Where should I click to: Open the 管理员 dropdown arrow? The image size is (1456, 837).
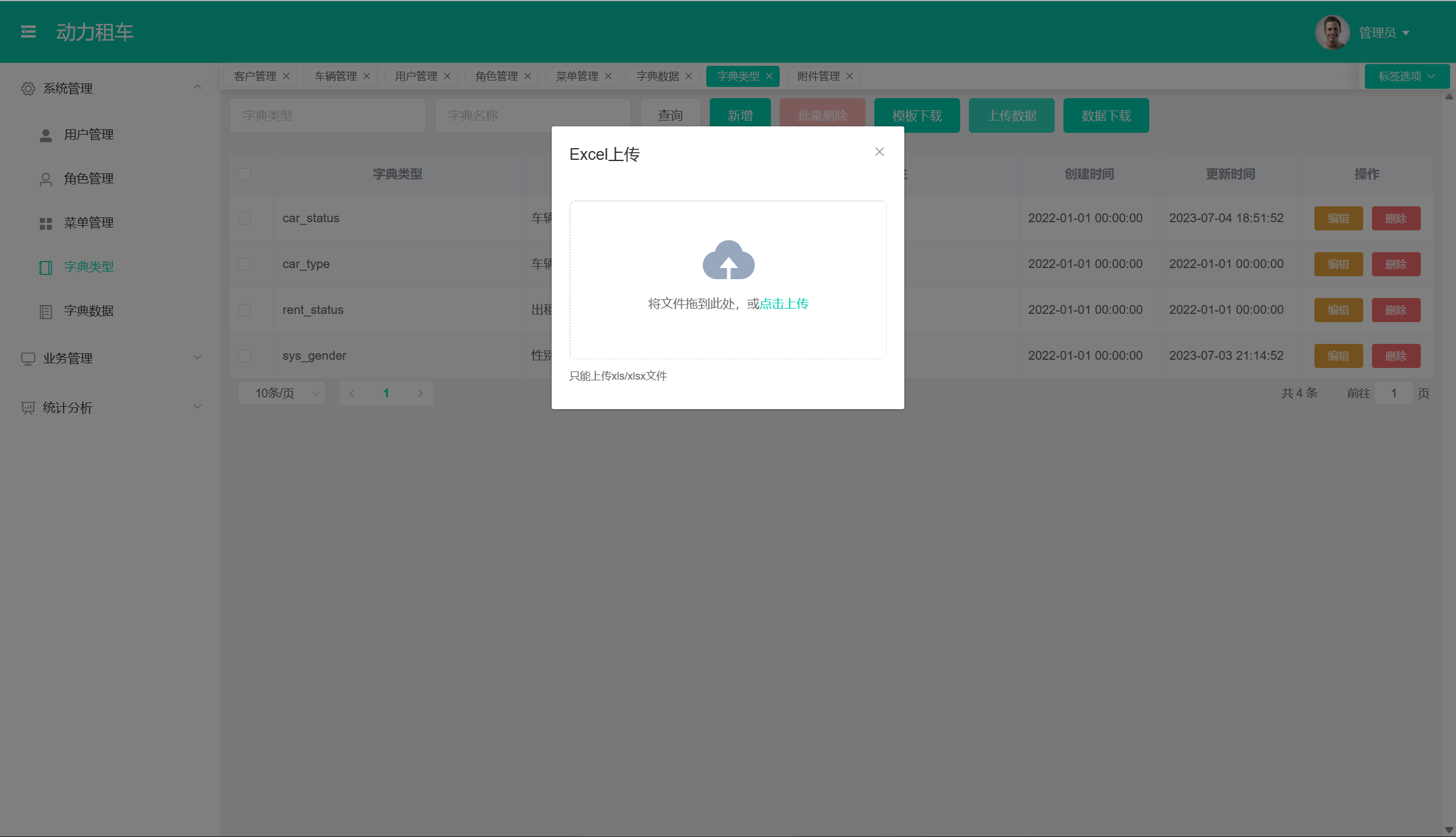coord(1406,33)
